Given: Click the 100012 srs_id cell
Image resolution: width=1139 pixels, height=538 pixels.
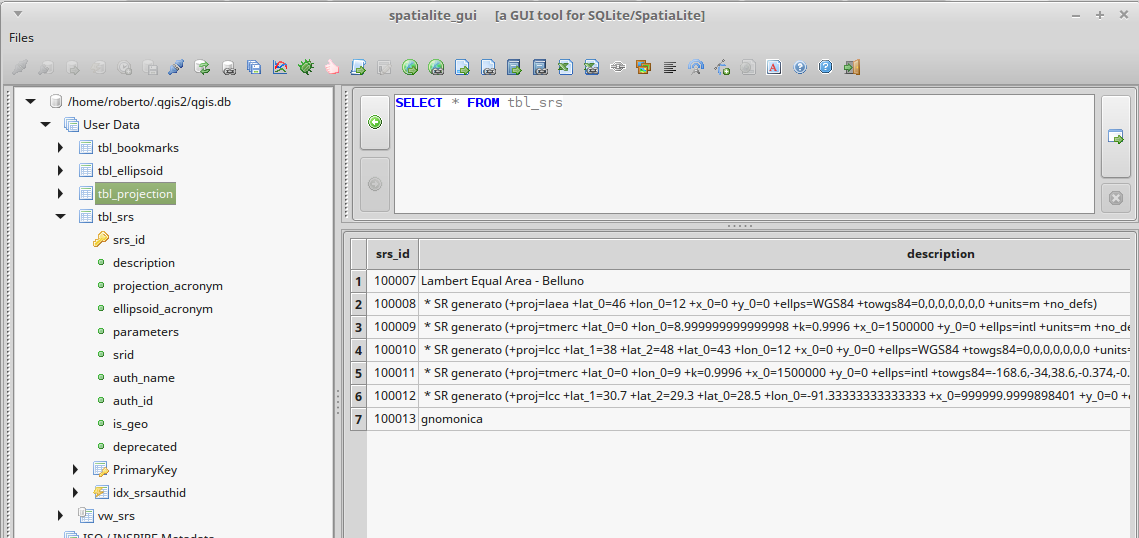Looking at the screenshot, I should (x=393, y=396).
